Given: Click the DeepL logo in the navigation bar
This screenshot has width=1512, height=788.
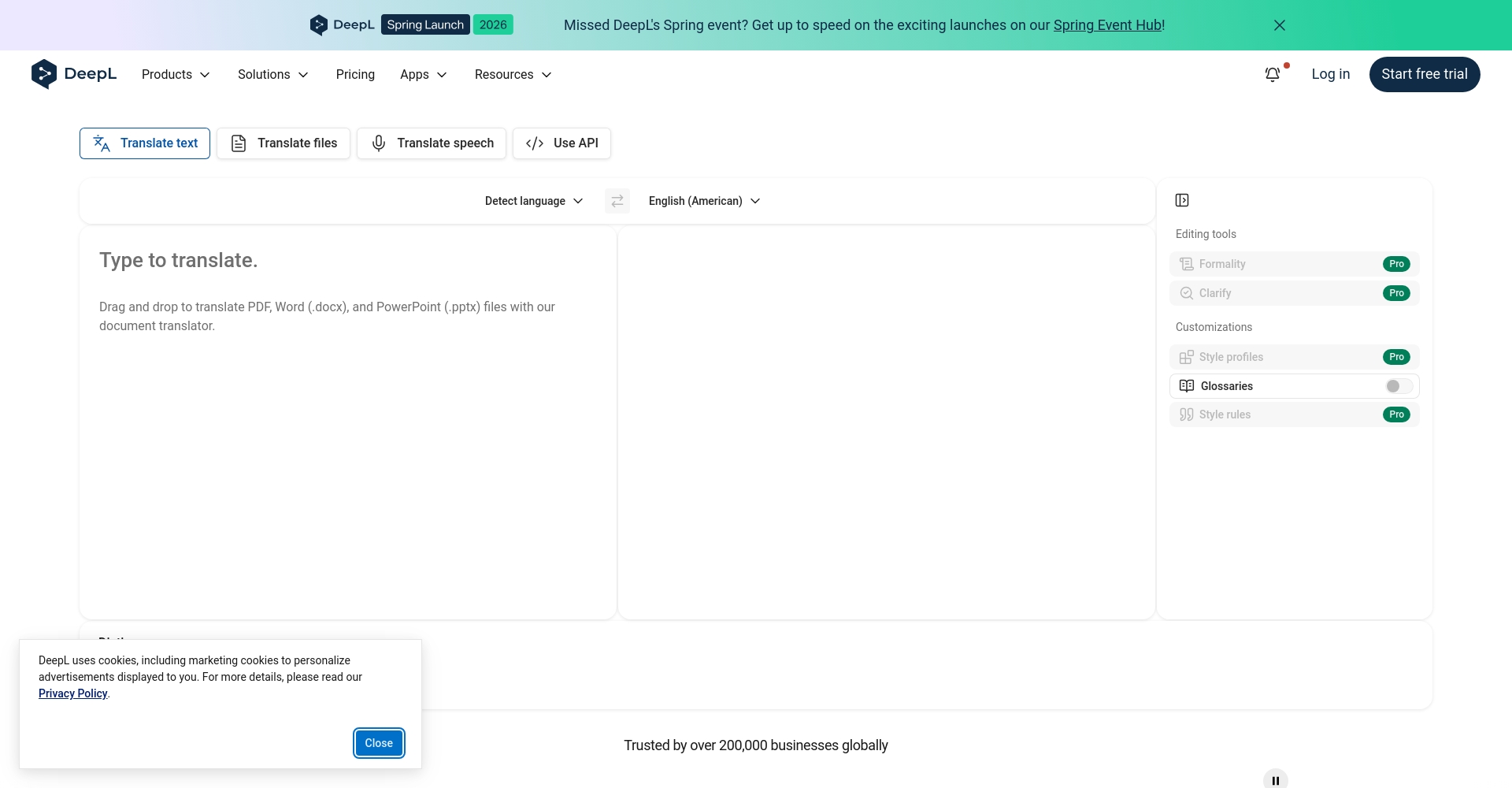Looking at the screenshot, I should pyautogui.click(x=74, y=74).
